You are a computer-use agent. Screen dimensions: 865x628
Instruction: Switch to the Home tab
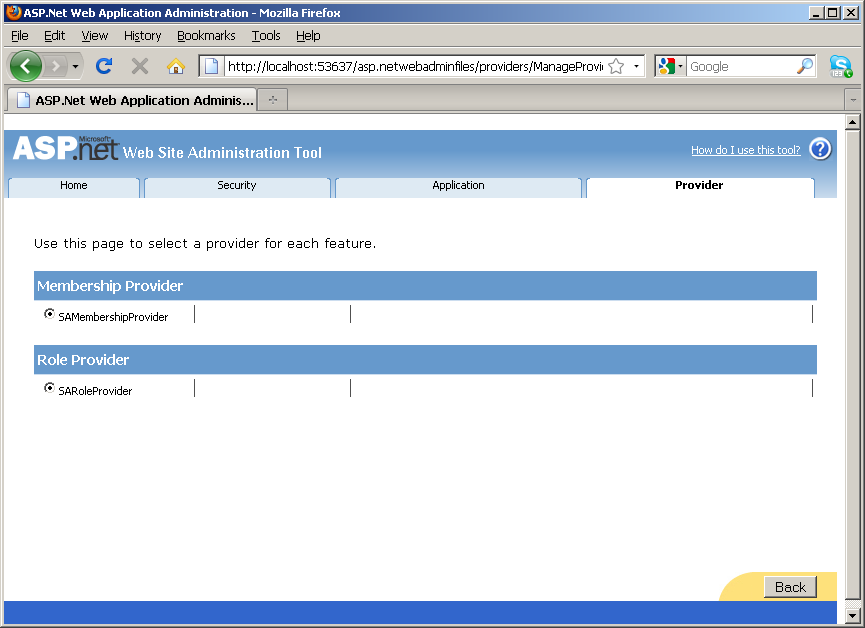[x=74, y=187]
